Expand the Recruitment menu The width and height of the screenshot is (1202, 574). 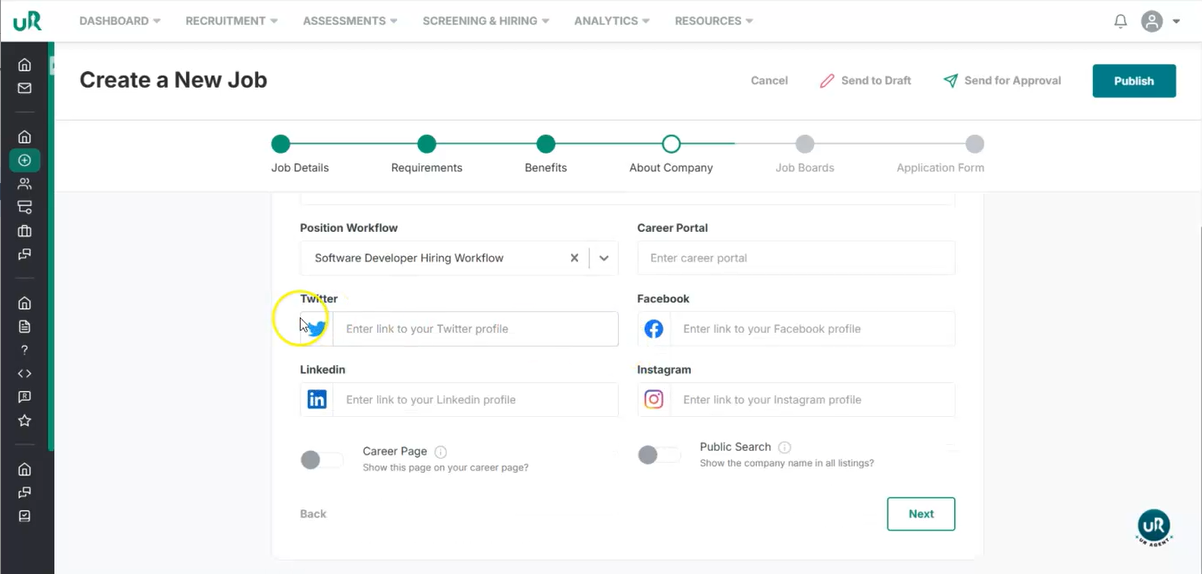(231, 21)
